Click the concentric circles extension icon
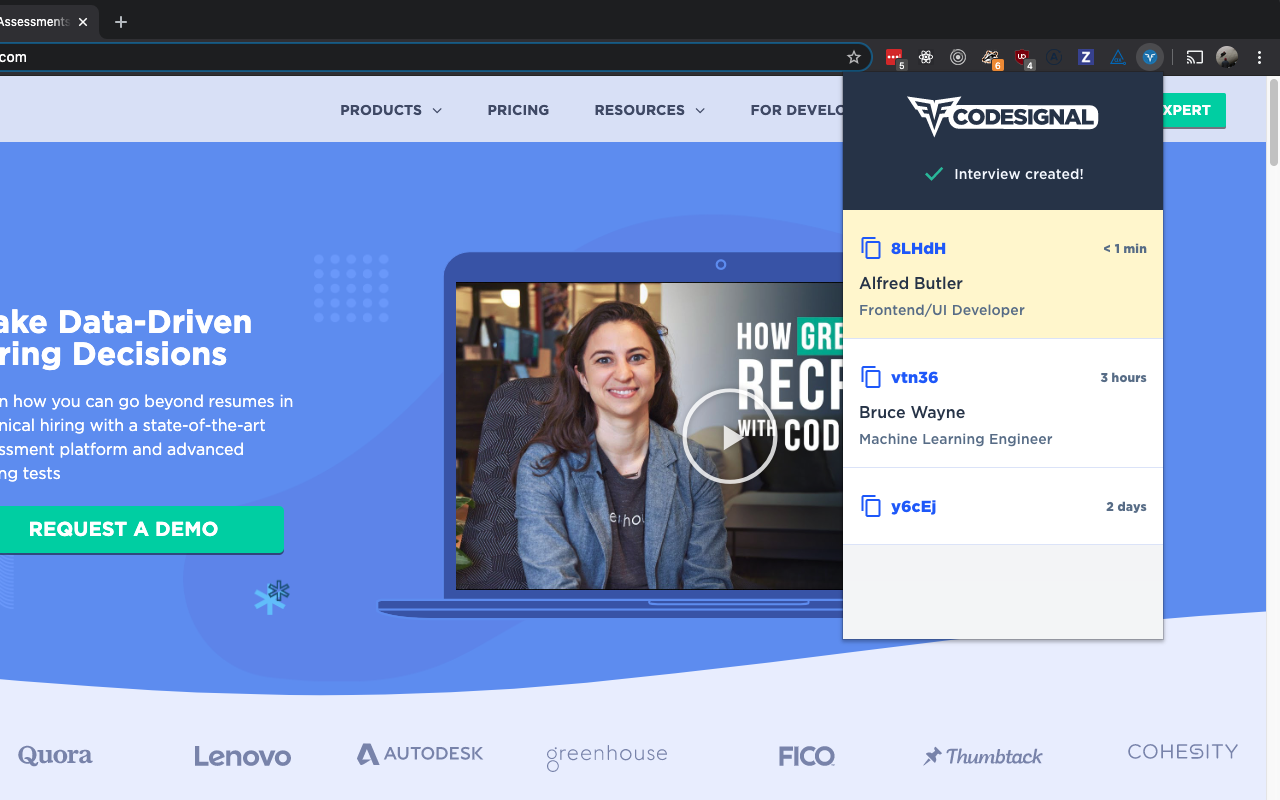Viewport: 1280px width, 800px height. [x=958, y=57]
